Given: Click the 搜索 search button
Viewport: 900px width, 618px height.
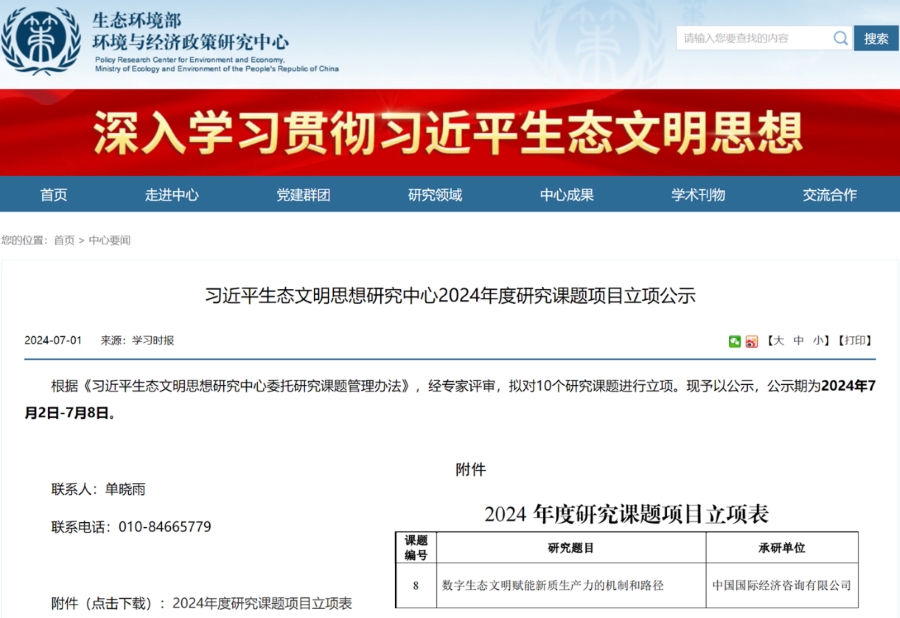Looking at the screenshot, I should pyautogui.click(x=876, y=38).
